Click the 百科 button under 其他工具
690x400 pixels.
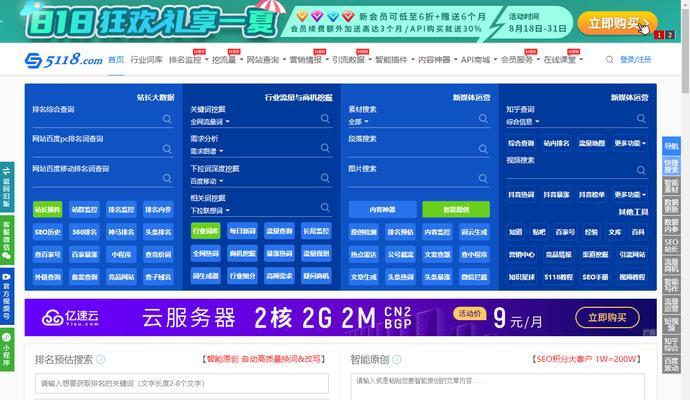[x=638, y=232]
